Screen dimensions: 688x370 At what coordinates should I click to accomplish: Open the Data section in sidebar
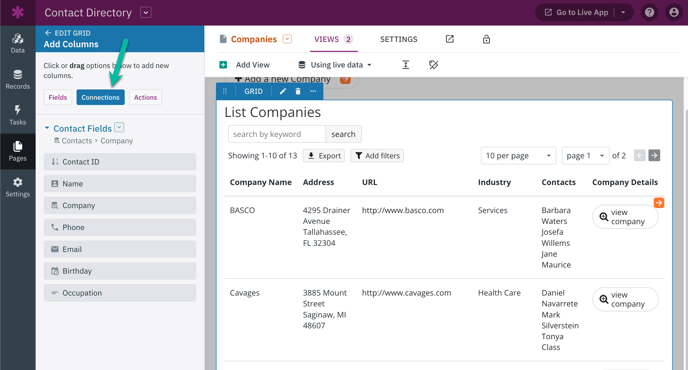[x=18, y=43]
